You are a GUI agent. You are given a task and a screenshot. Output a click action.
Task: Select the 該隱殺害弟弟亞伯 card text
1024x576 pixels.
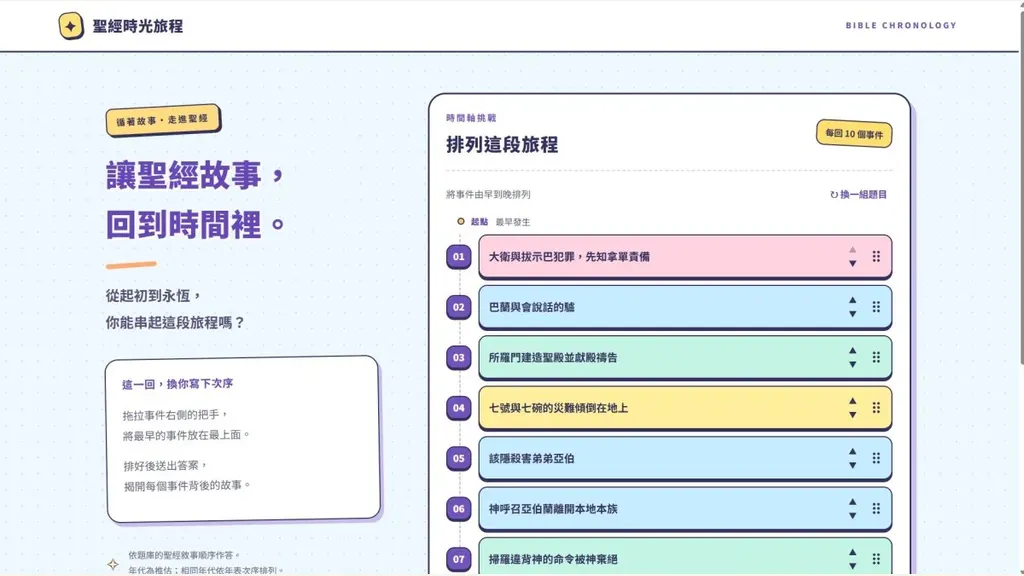(x=532, y=458)
